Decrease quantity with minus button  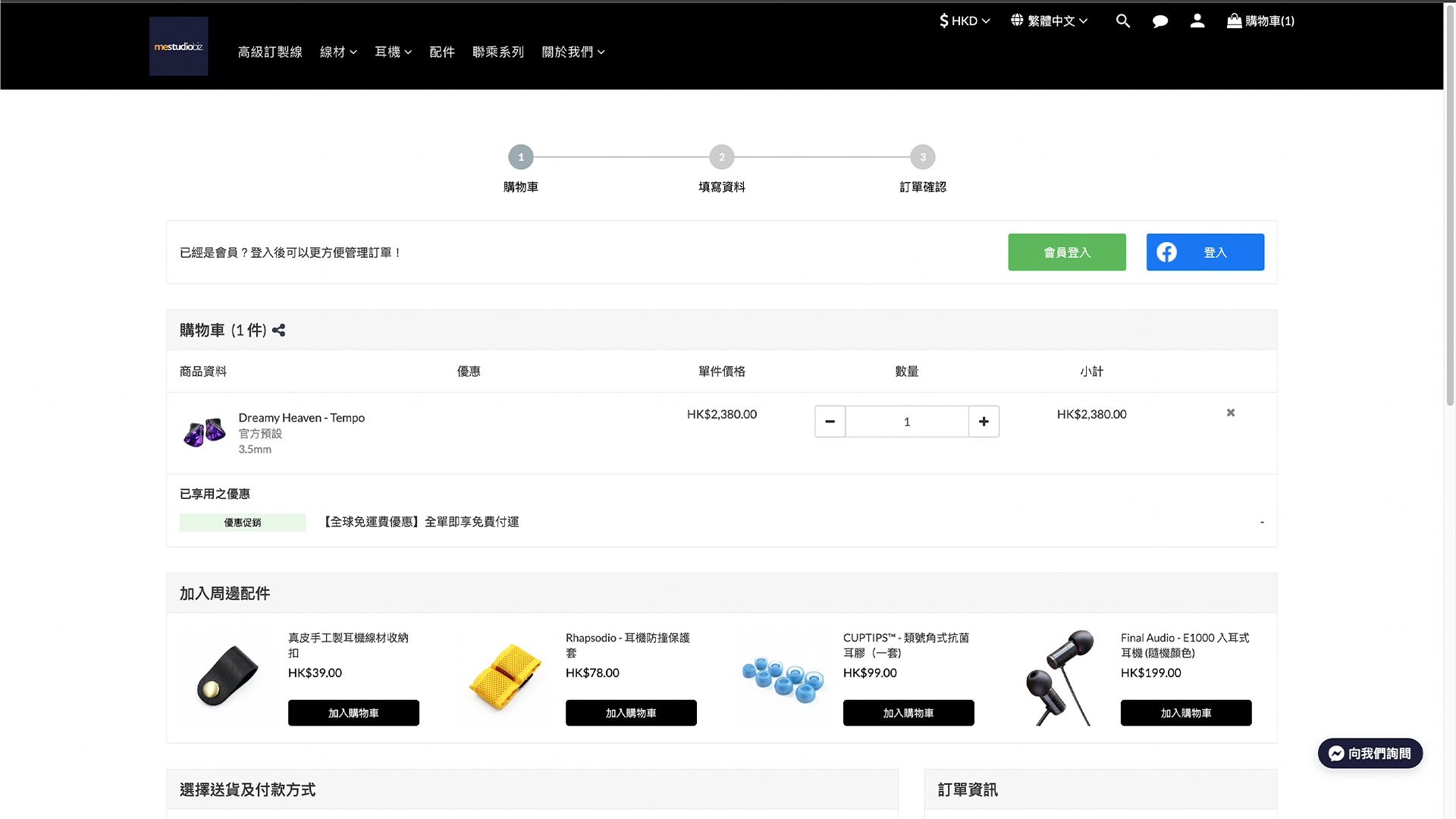tap(830, 422)
